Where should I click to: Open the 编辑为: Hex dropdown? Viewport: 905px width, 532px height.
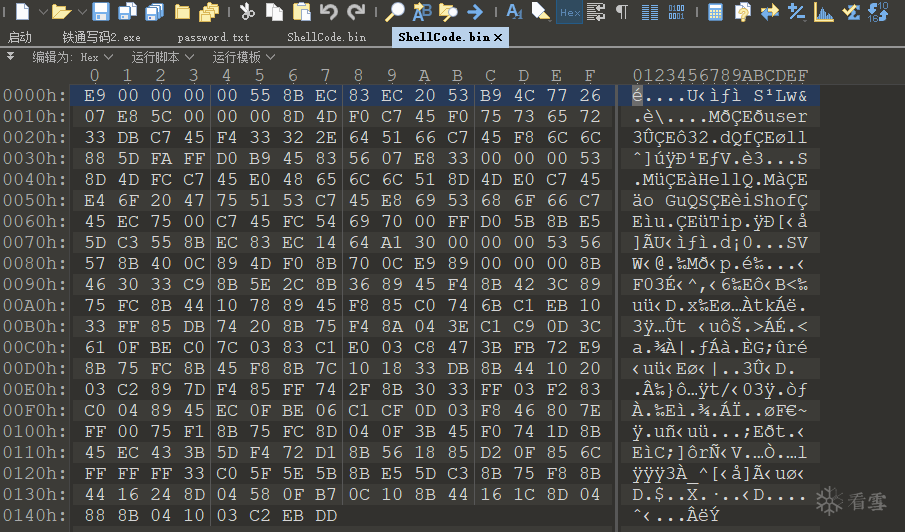pyautogui.click(x=72, y=57)
